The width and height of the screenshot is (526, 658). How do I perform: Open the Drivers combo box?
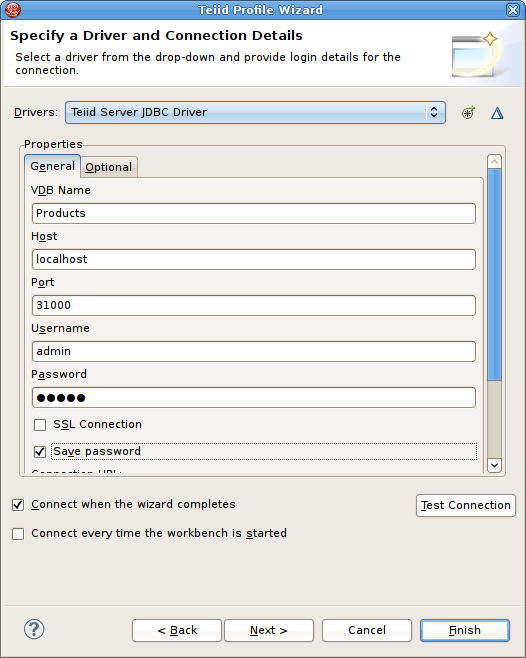click(255, 112)
